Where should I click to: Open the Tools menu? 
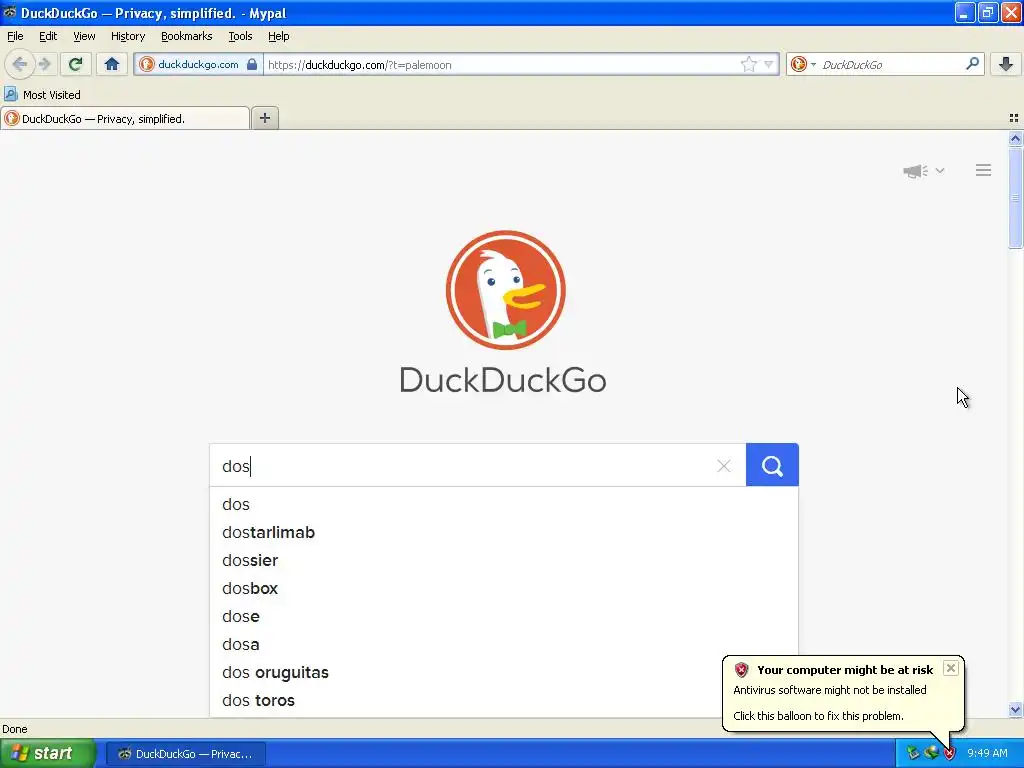[x=240, y=36]
